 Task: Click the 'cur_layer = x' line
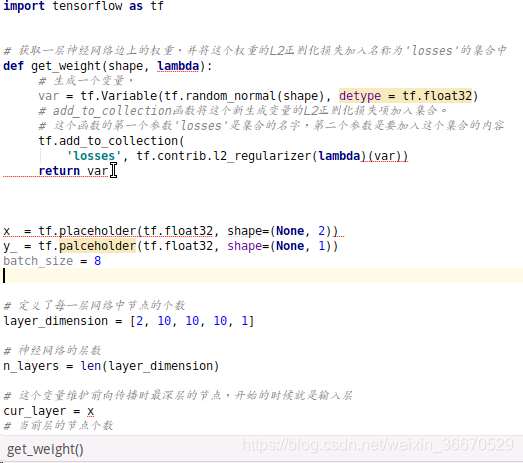tap(48, 411)
